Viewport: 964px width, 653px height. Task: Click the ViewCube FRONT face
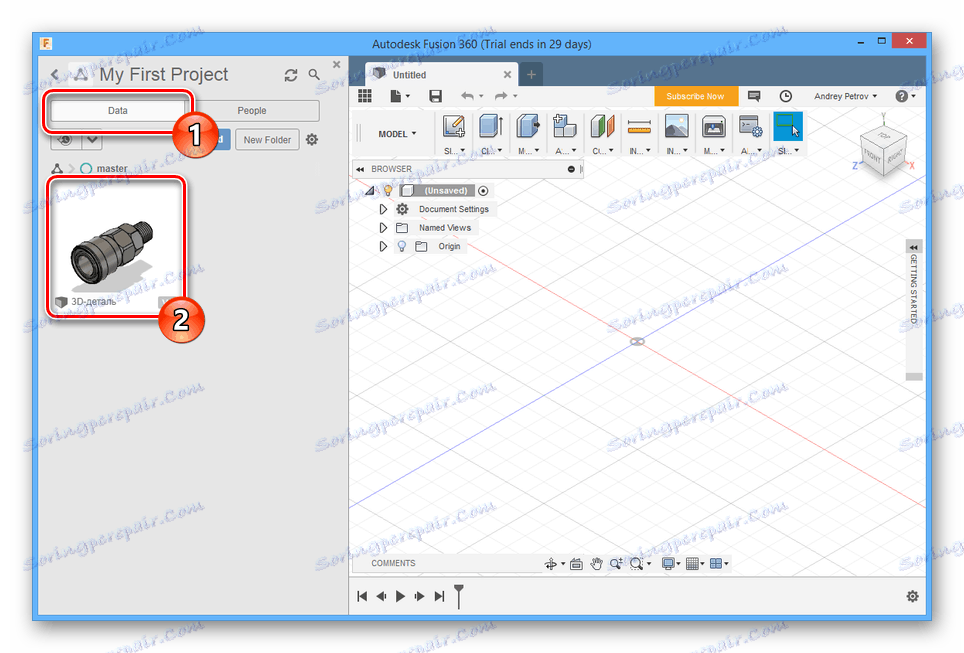pos(872,157)
